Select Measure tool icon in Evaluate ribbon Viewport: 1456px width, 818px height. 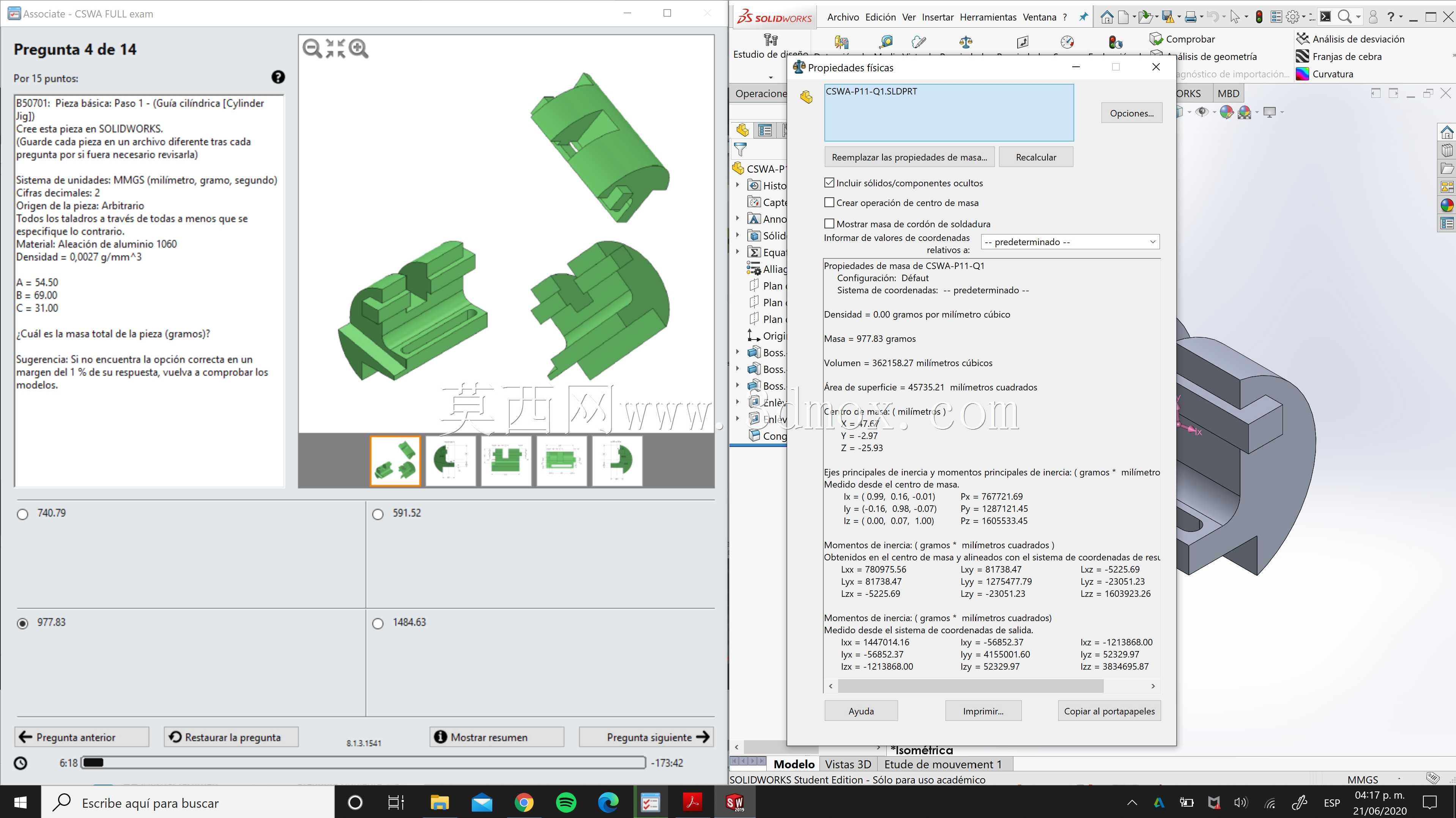click(x=886, y=41)
